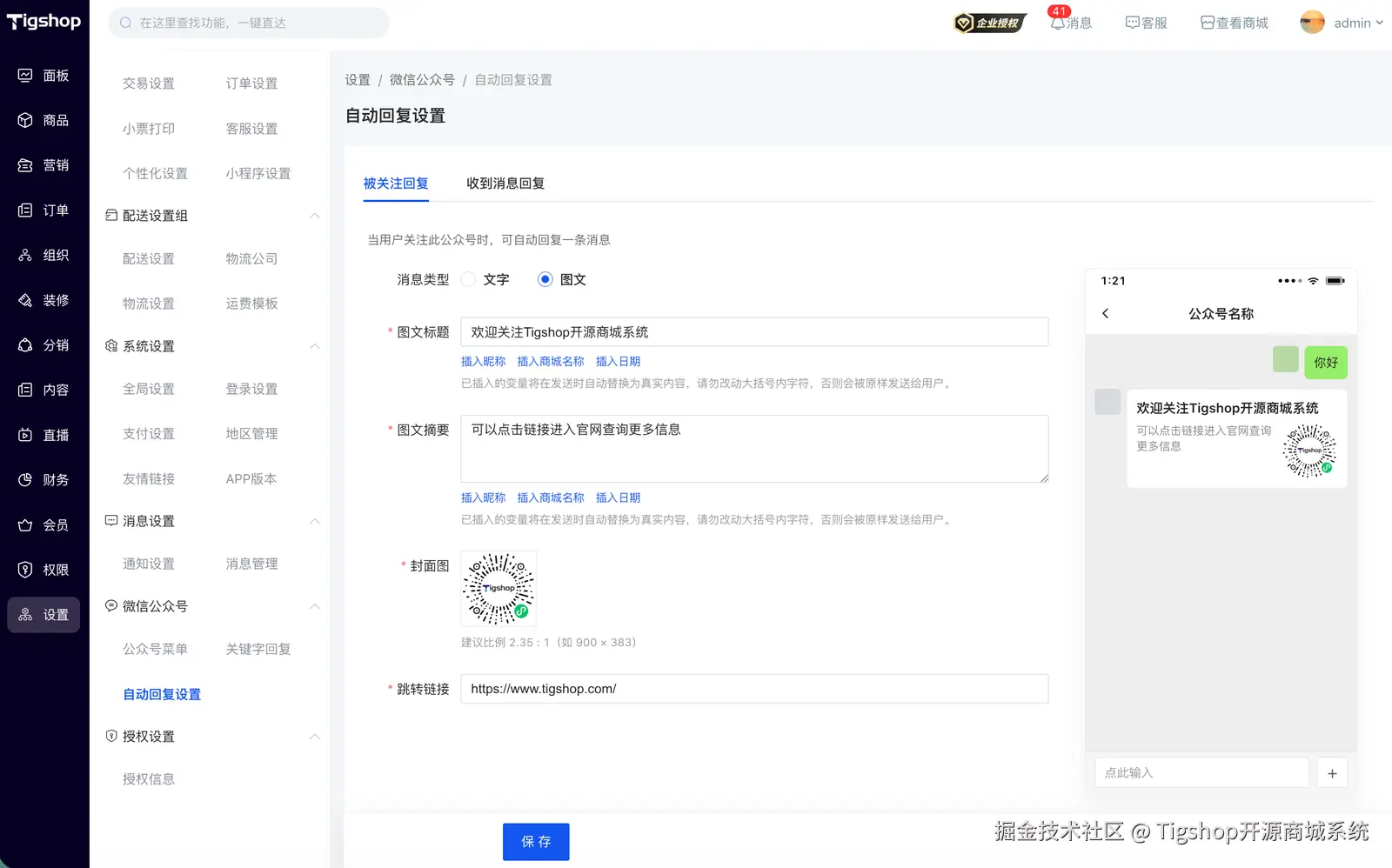This screenshot has width=1392, height=868.
Task: Open 订单设置 menu item
Action: coord(251,83)
